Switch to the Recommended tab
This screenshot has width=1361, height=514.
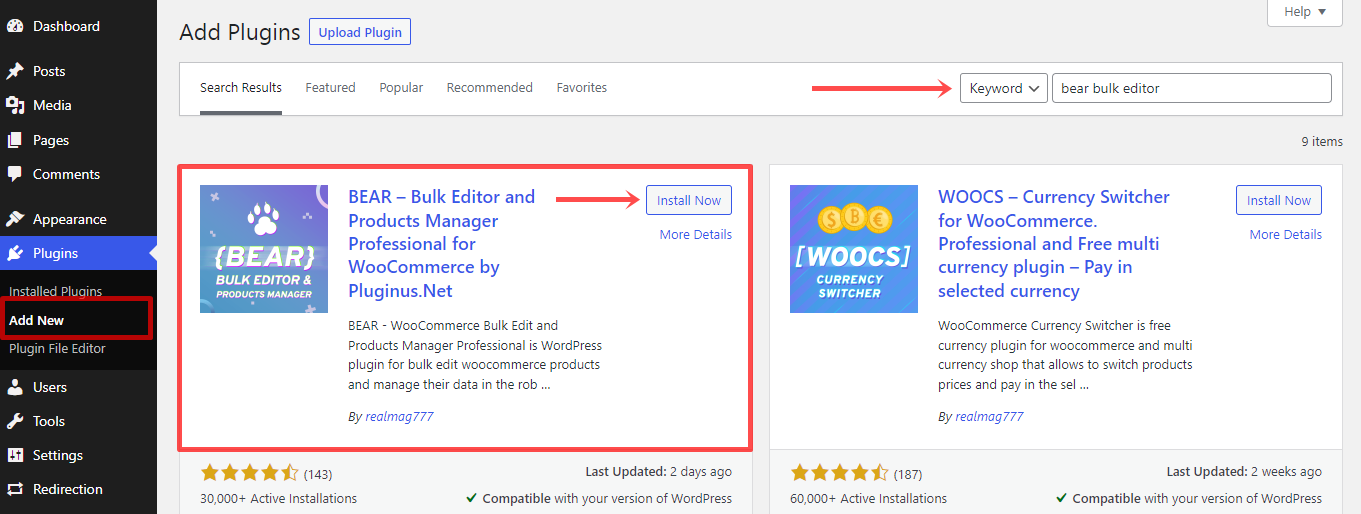pos(490,88)
